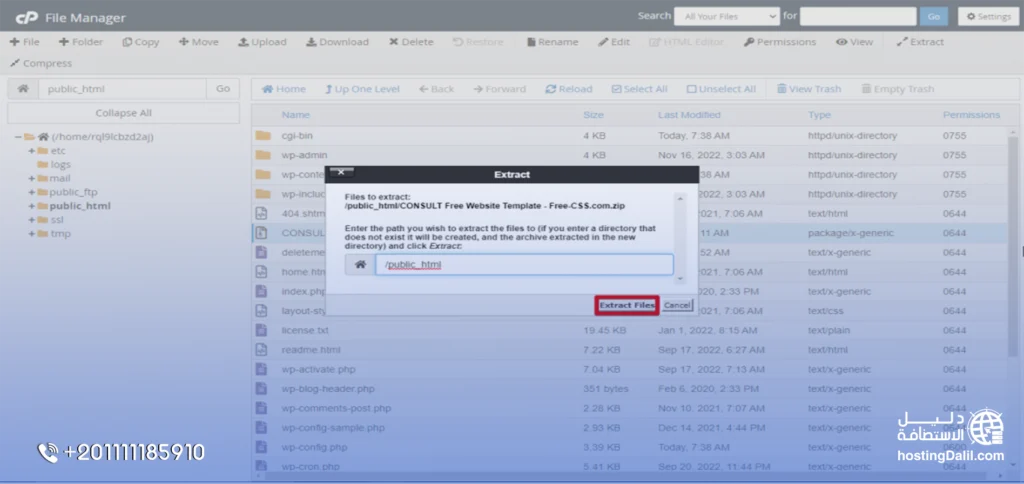Viewport: 1024px width, 484px height.
Task: Create a new File from toolbar
Action: pos(25,42)
